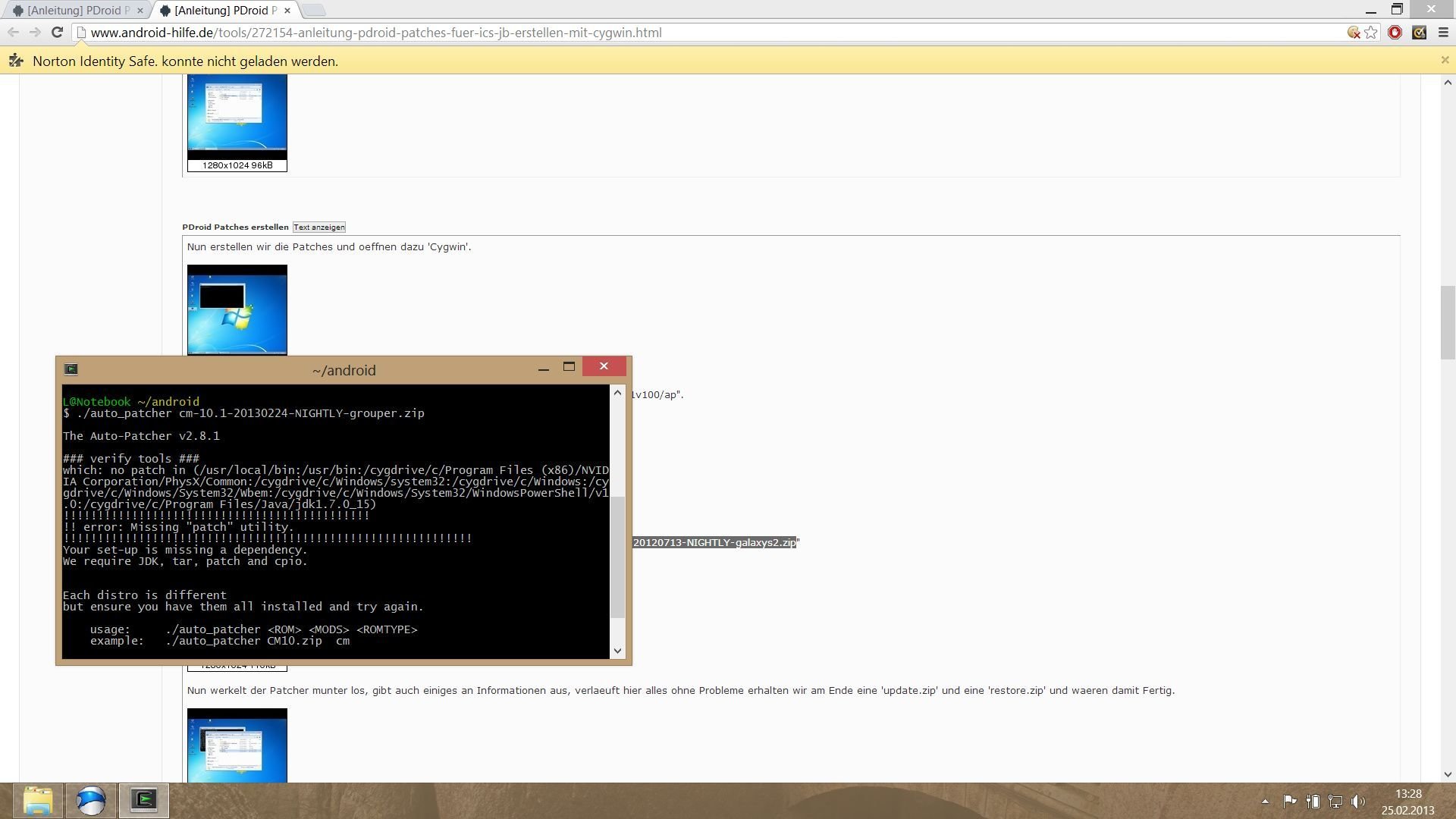The width and height of the screenshot is (1456, 819).
Task: Click the './auto_patcher cm-10.1' command line
Action: pyautogui.click(x=243, y=413)
